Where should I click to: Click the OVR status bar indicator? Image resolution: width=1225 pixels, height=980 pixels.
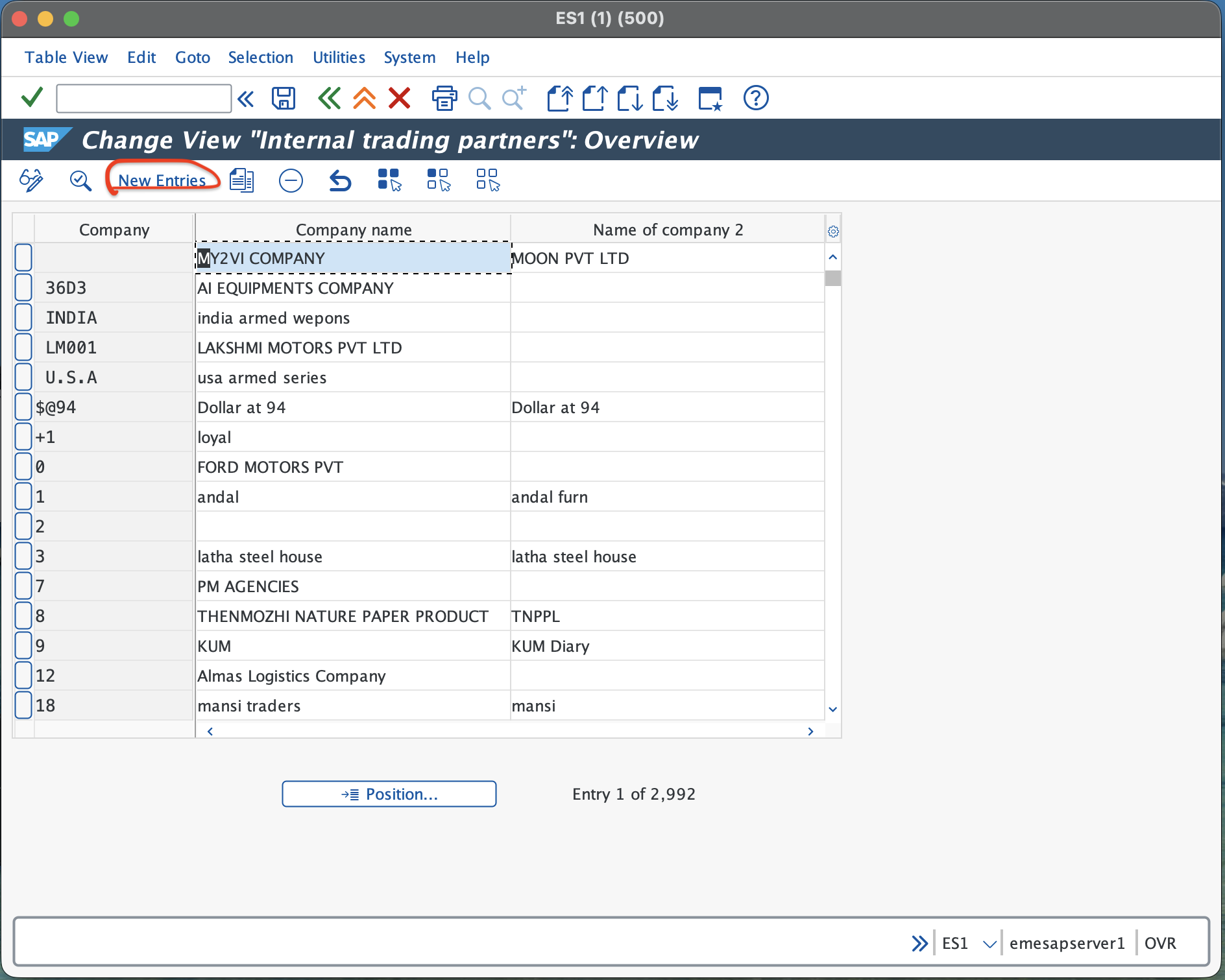(x=1160, y=944)
